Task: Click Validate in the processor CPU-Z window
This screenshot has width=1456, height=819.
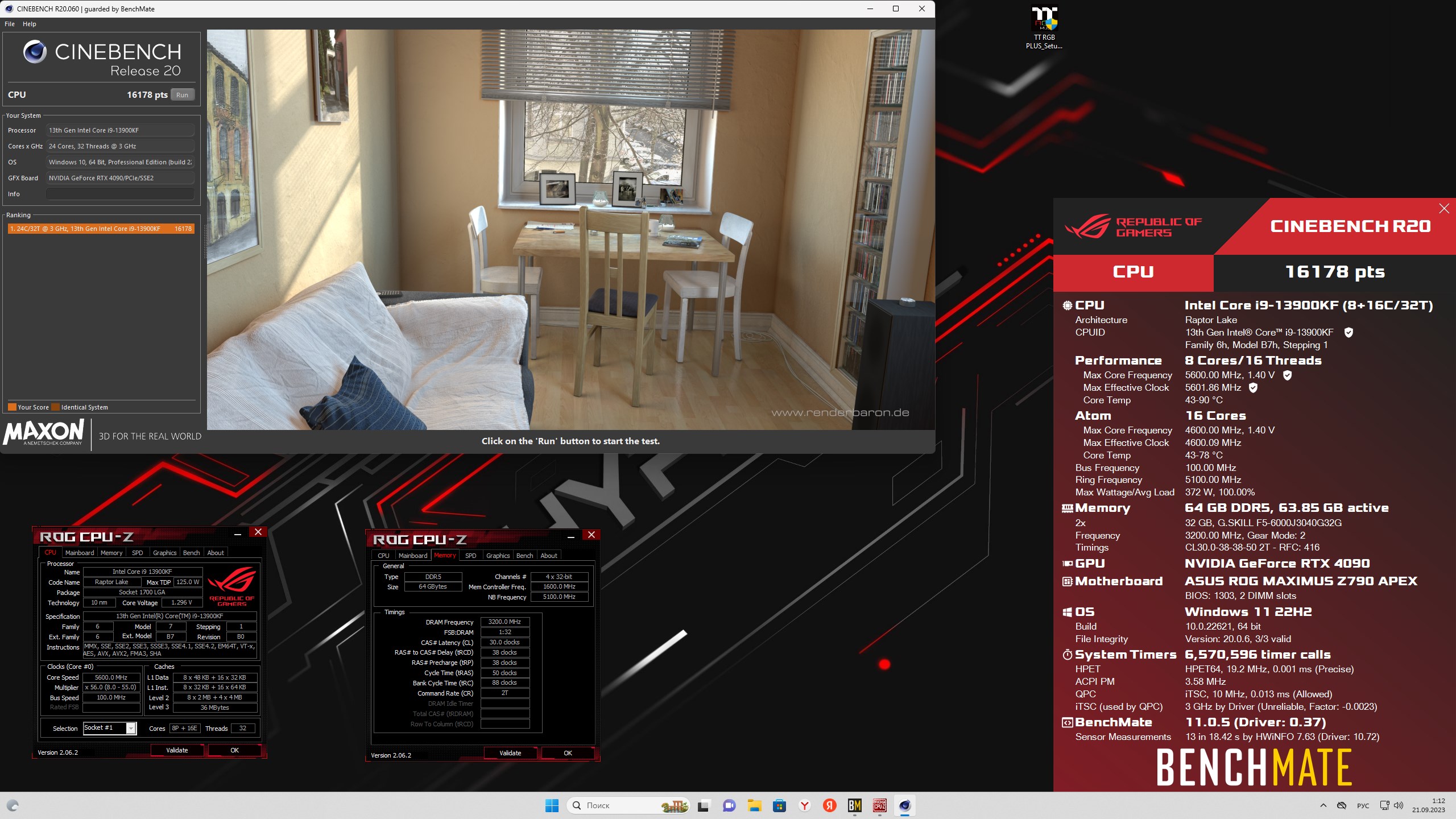Action: point(177,750)
